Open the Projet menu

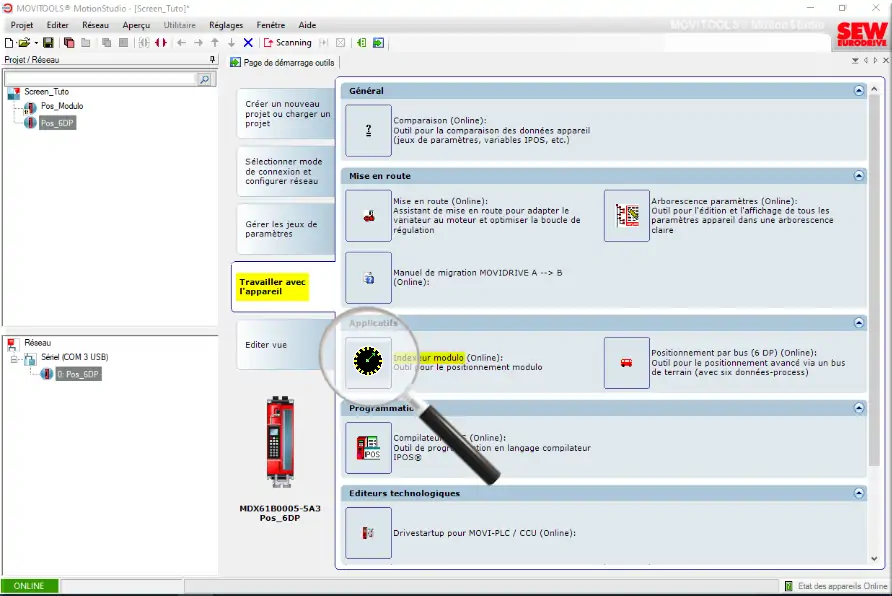coord(22,25)
